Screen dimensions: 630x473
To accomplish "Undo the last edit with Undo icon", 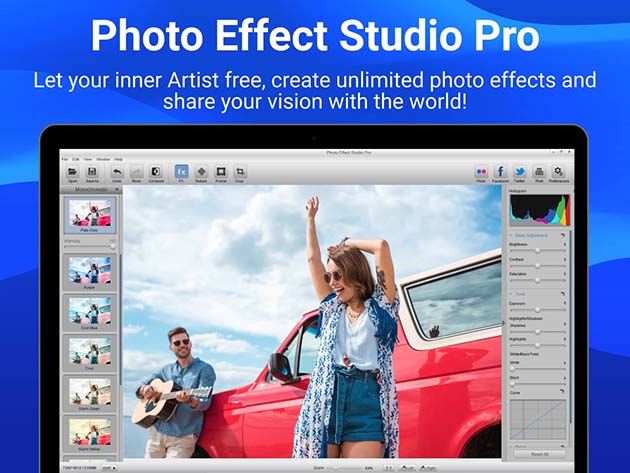I will click(117, 172).
